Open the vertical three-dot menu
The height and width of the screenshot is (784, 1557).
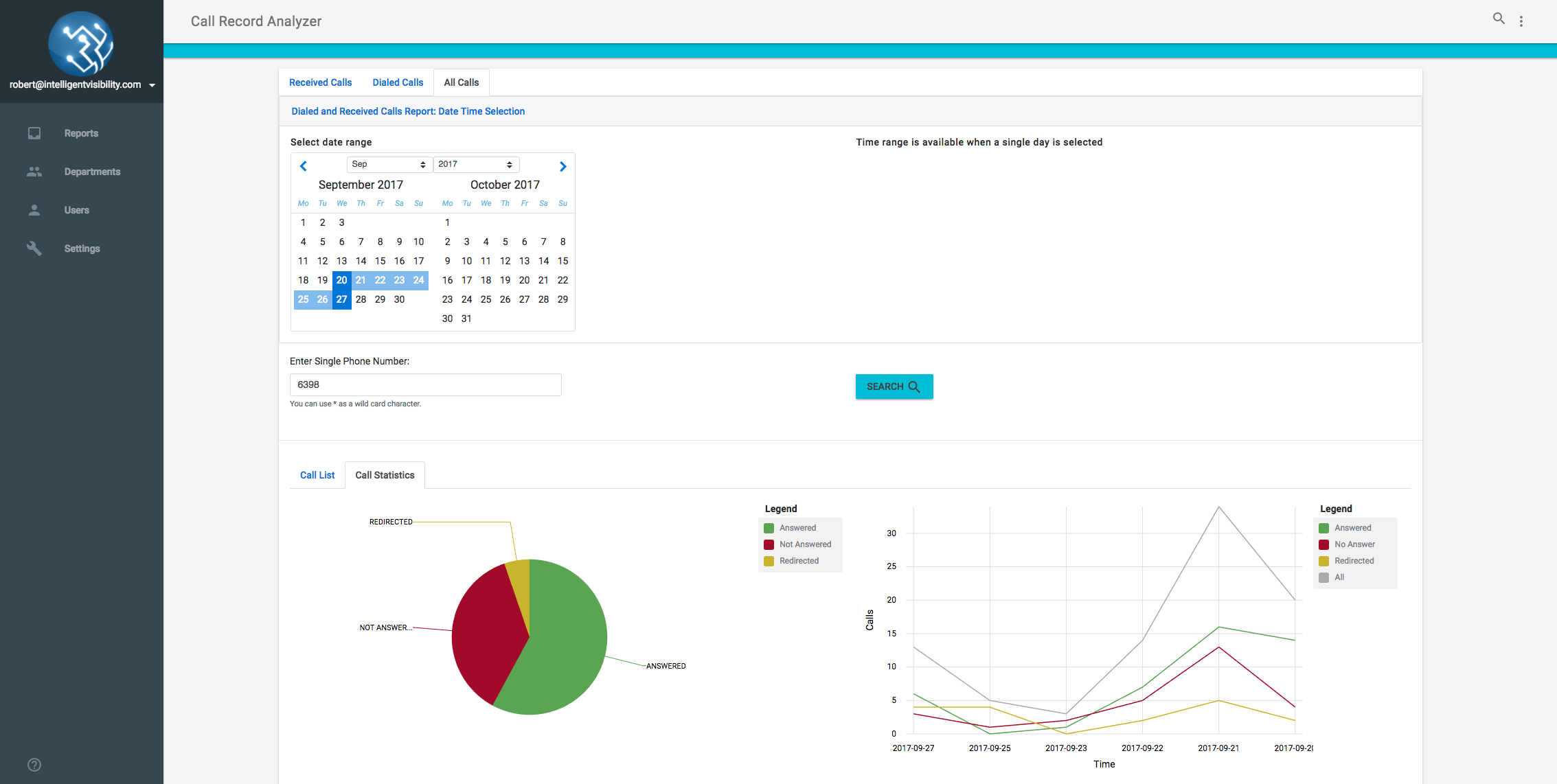[1521, 21]
